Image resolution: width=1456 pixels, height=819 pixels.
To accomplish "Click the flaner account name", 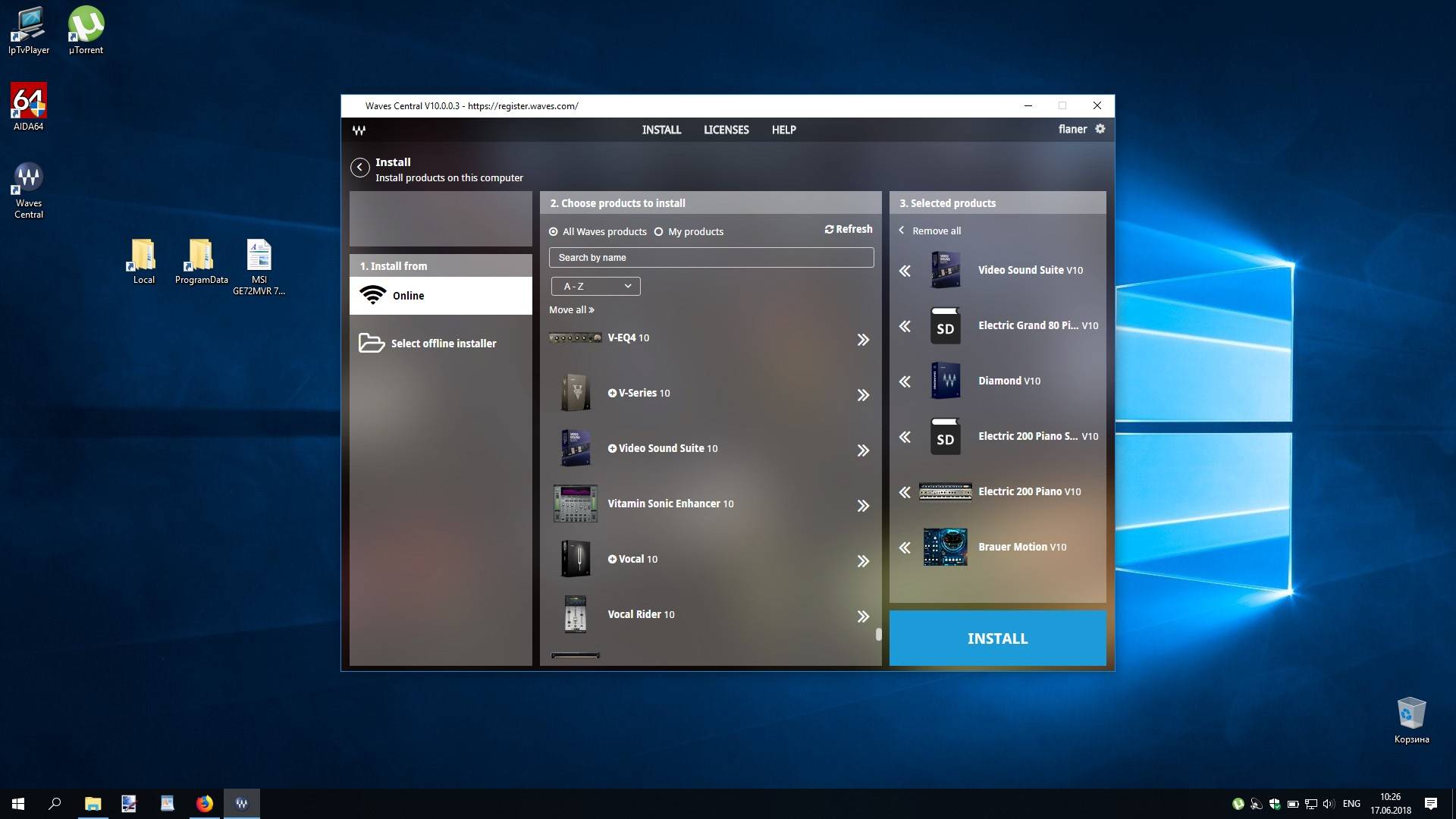I will click(x=1072, y=129).
